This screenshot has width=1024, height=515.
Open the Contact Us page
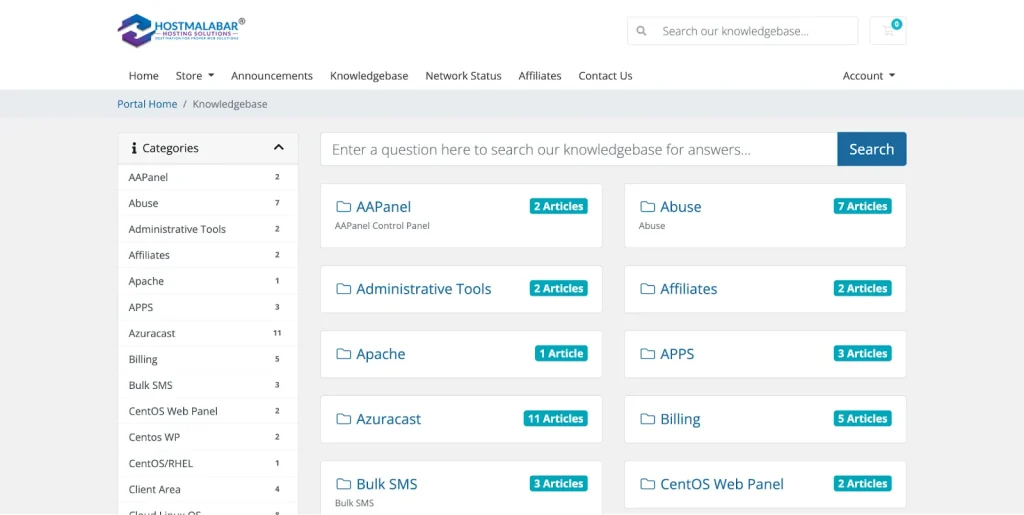(x=605, y=76)
